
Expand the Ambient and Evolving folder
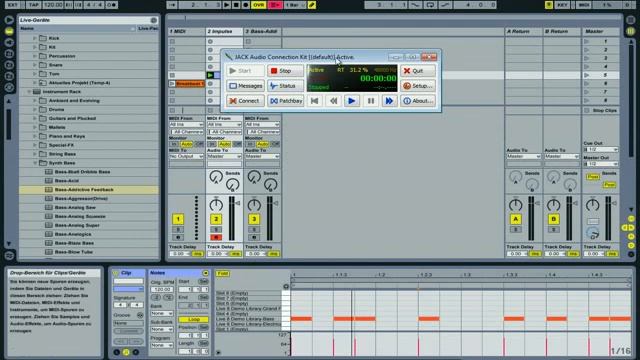point(35,100)
